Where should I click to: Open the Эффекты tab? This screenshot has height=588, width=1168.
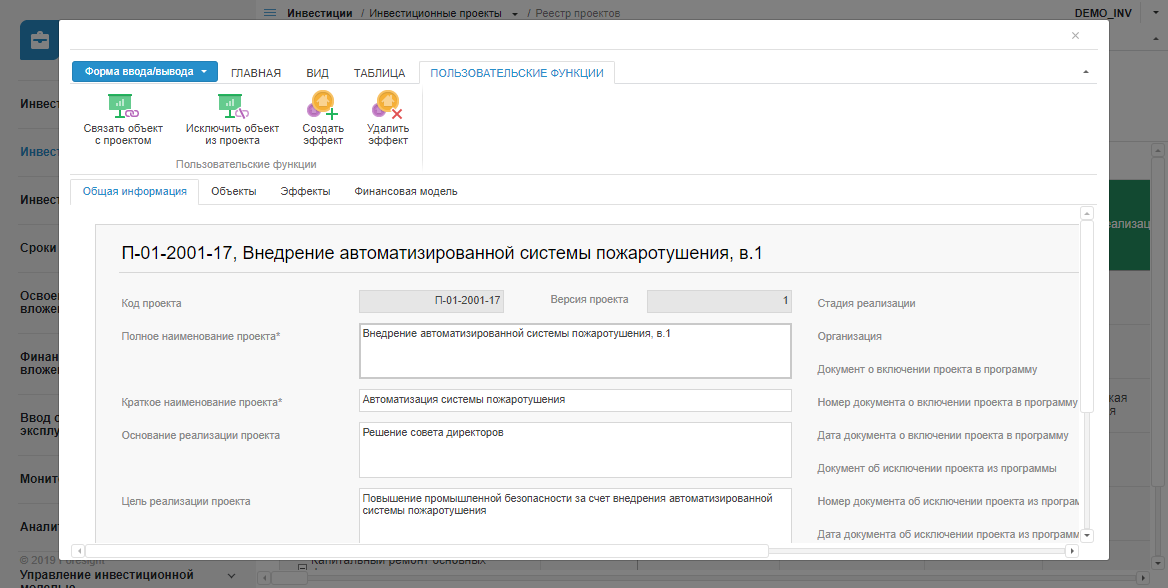pos(305,192)
